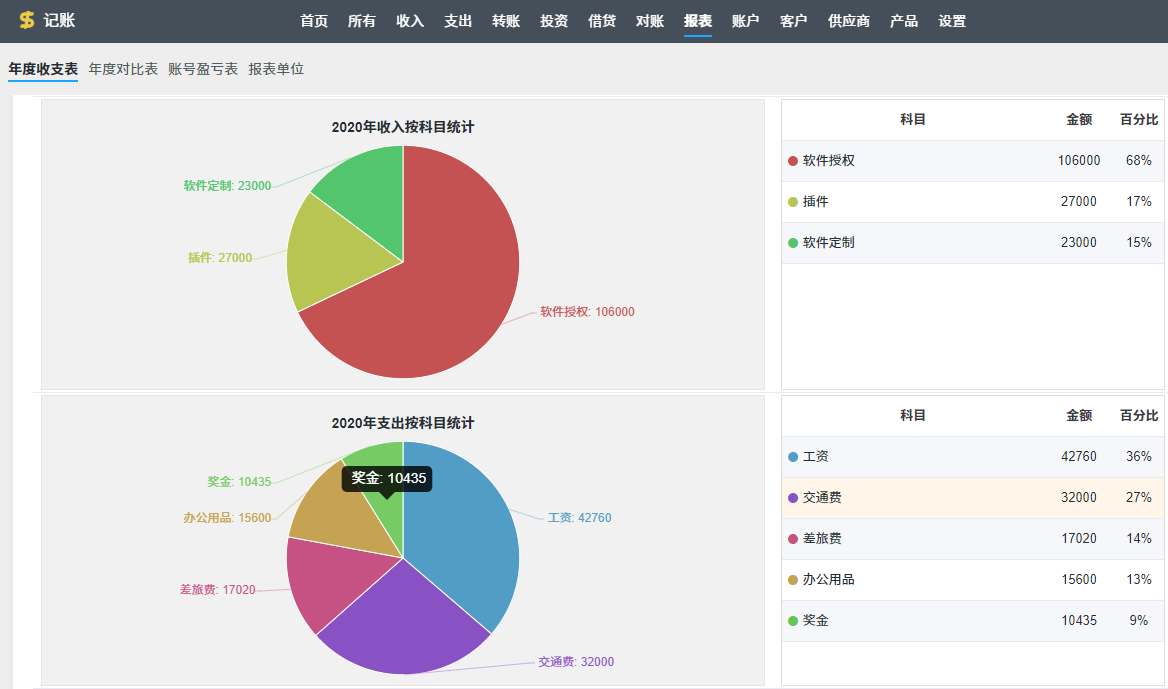This screenshot has width=1168, height=689.
Task: Click 科目 header in income table
Action: (912, 119)
